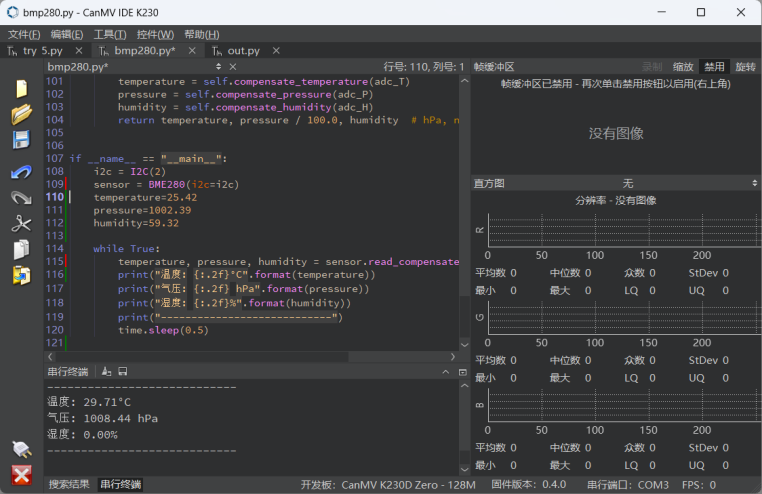The height and width of the screenshot is (494, 762).
Task: Save the file with the floppy disk icon
Action: [x=22, y=140]
